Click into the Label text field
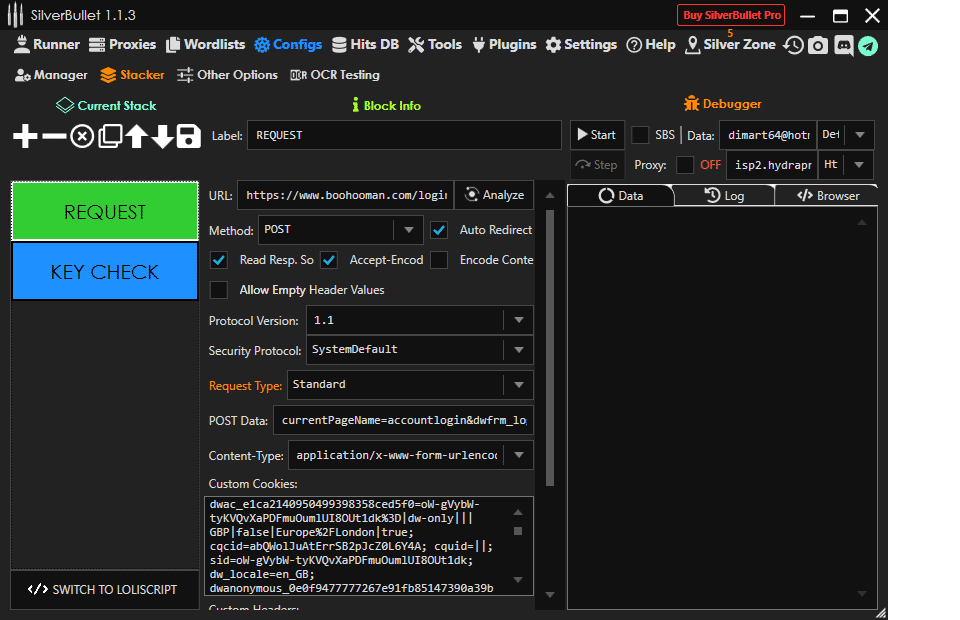 coord(404,135)
